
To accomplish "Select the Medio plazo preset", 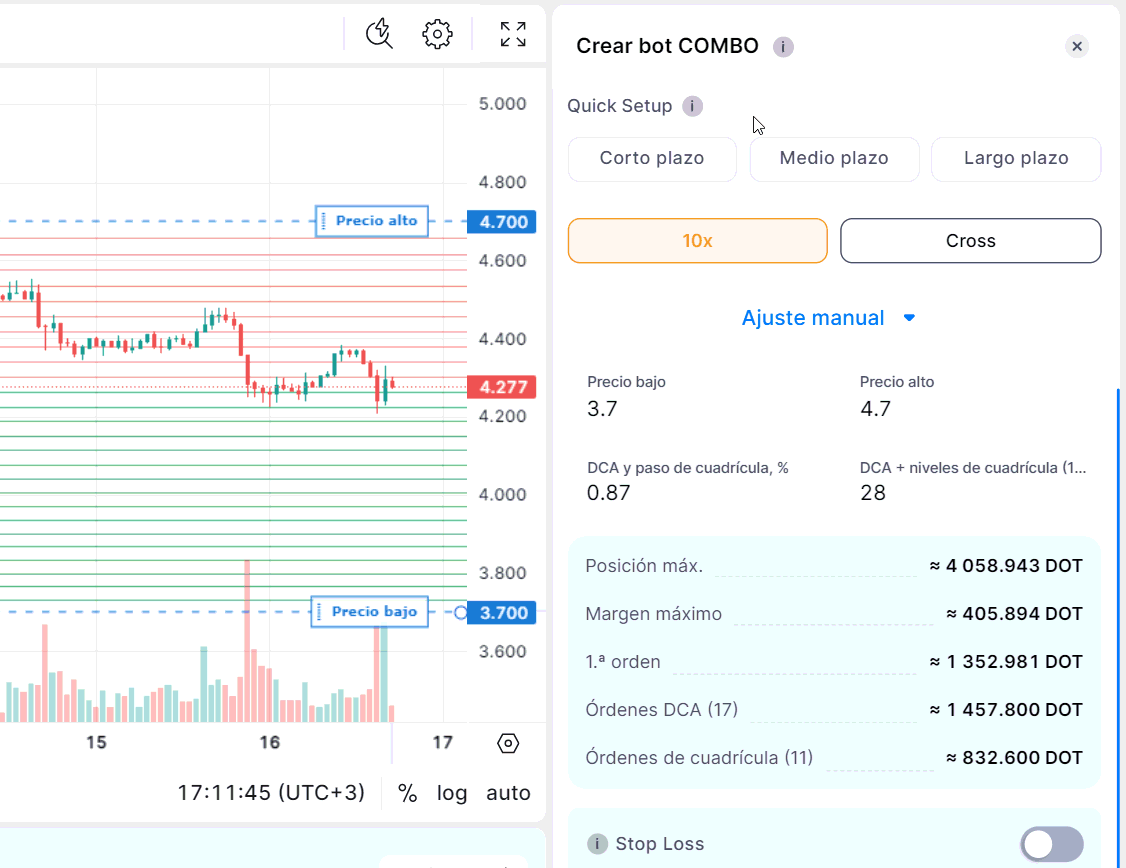I will tap(834, 159).
